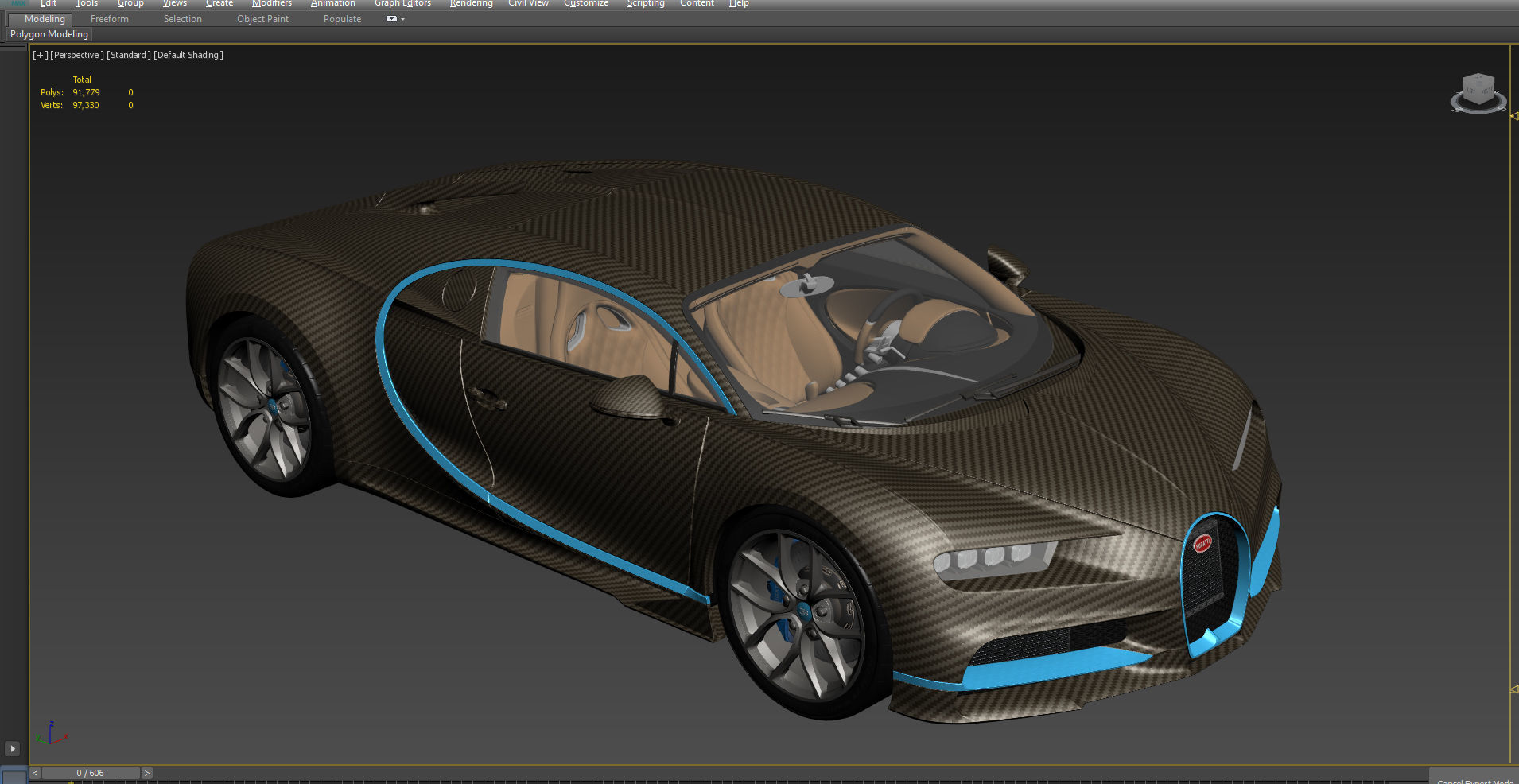Viewport: 1519px width, 784px height.
Task: Open the Customize menu
Action: (586, 3)
